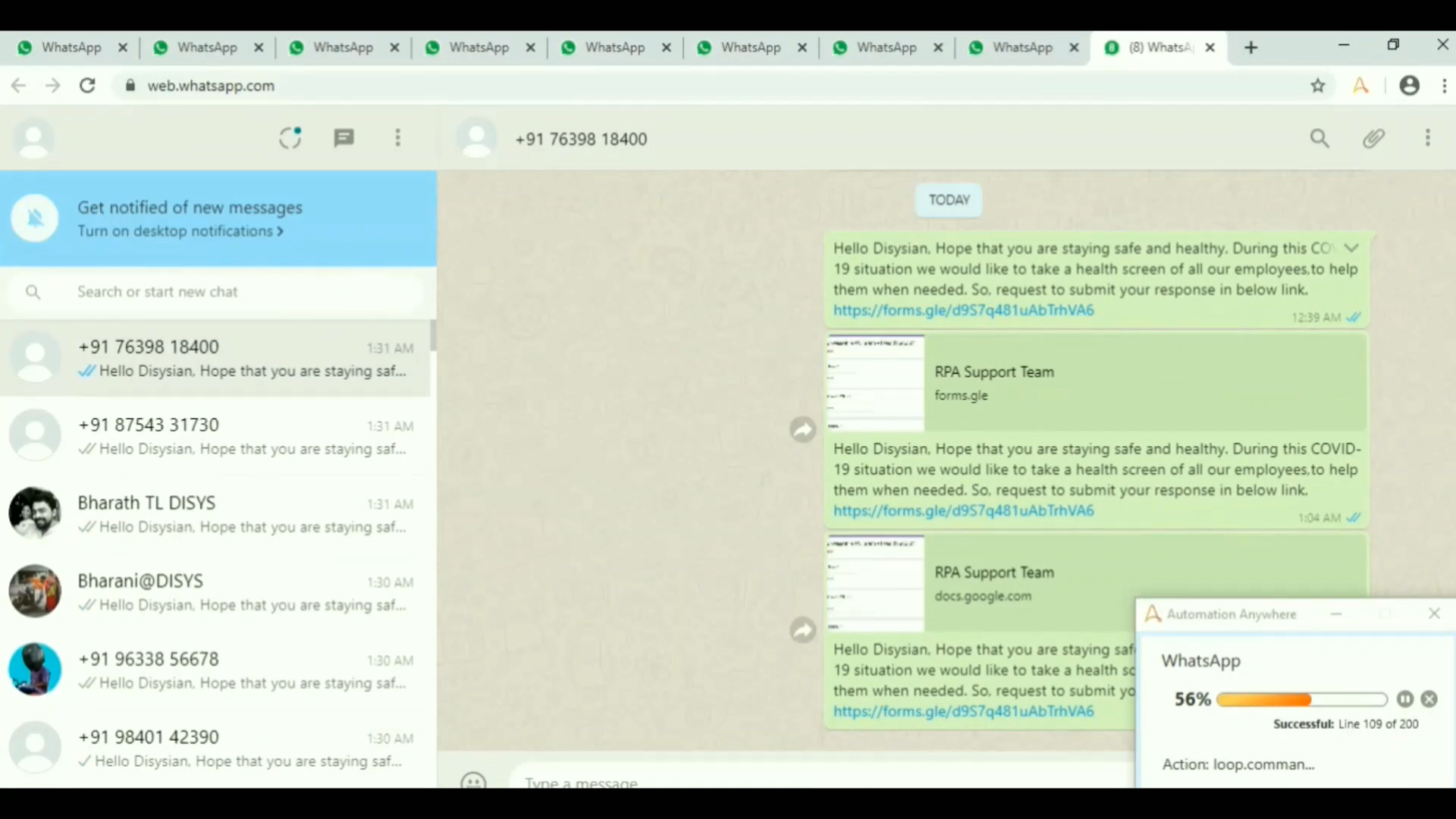Click the paperclip attach icon
The height and width of the screenshot is (819, 1456).
click(1373, 138)
